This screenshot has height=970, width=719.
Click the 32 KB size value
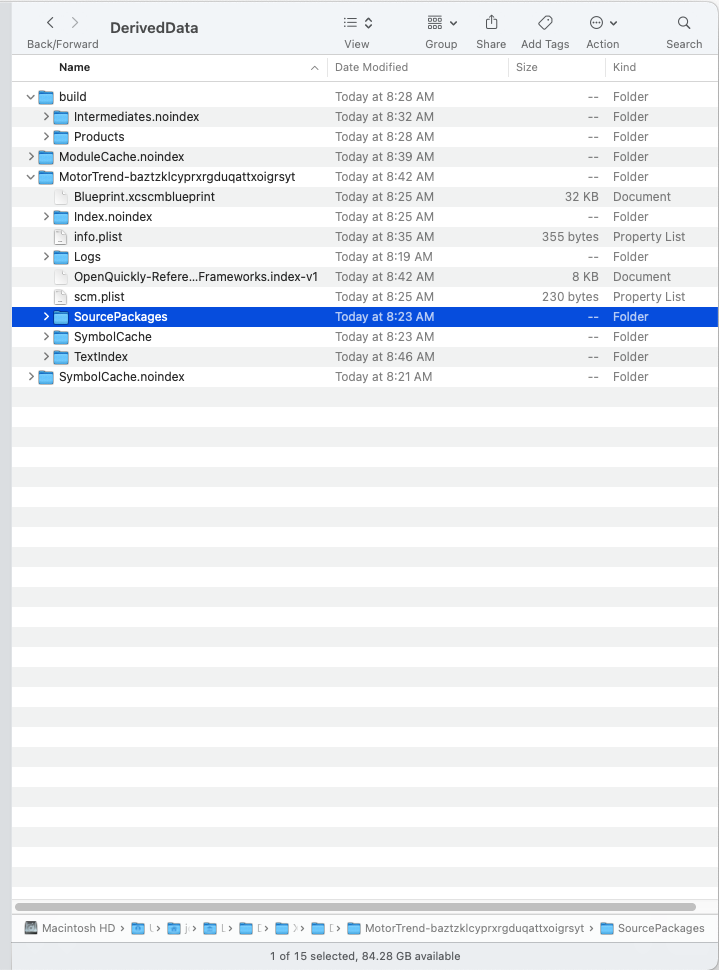pos(581,197)
